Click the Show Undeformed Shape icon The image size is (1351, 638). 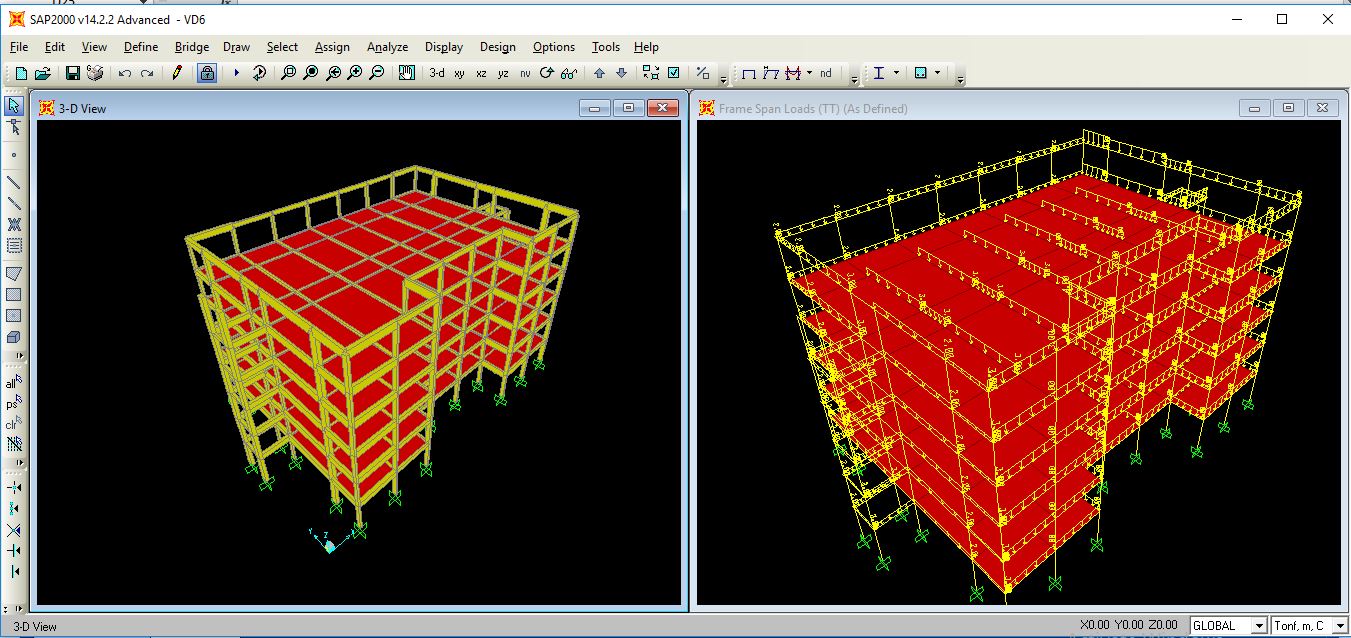(x=748, y=73)
